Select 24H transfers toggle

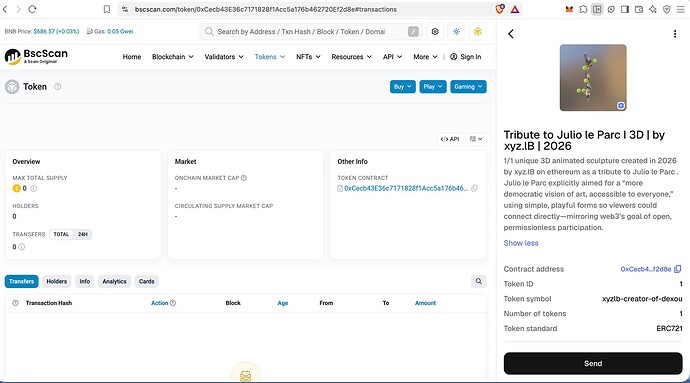click(x=83, y=234)
